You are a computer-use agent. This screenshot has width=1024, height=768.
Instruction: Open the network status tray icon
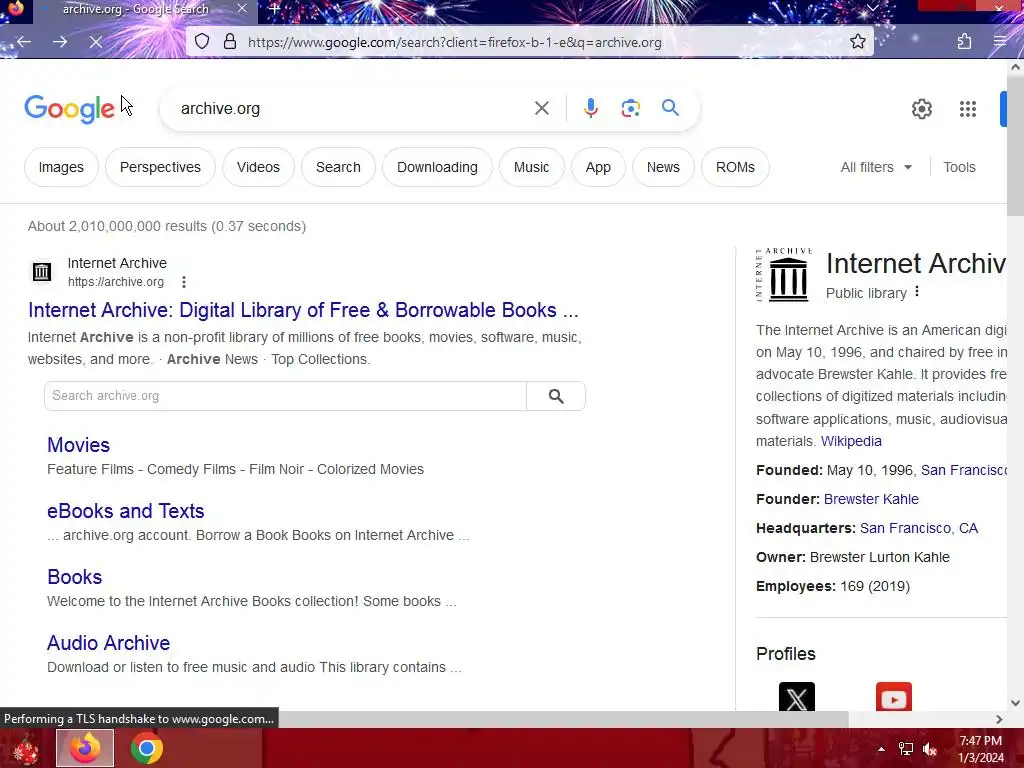pyautogui.click(x=906, y=749)
